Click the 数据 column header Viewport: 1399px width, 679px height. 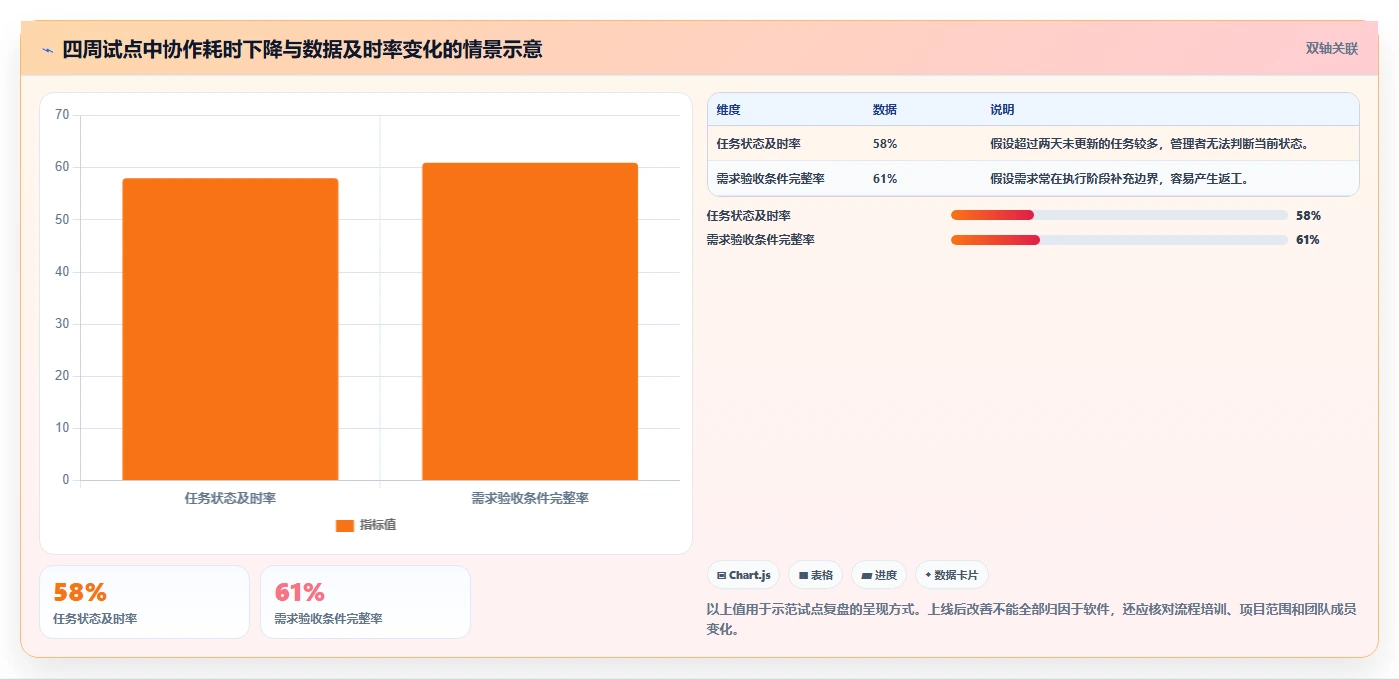(x=885, y=110)
